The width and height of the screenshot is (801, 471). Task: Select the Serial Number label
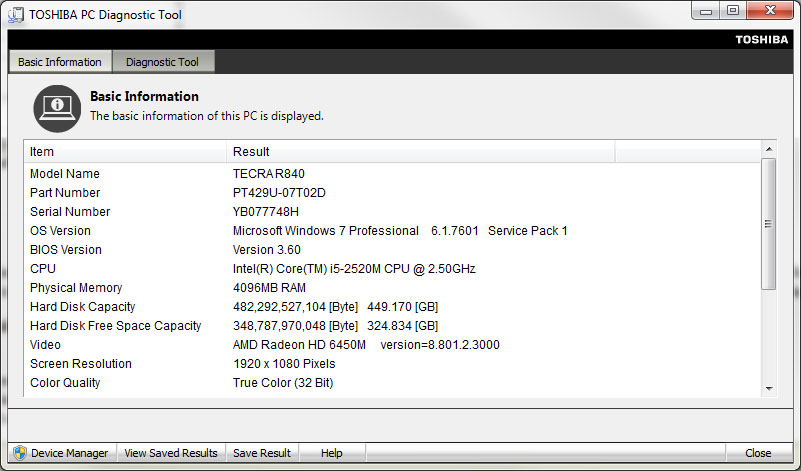[x=70, y=211]
